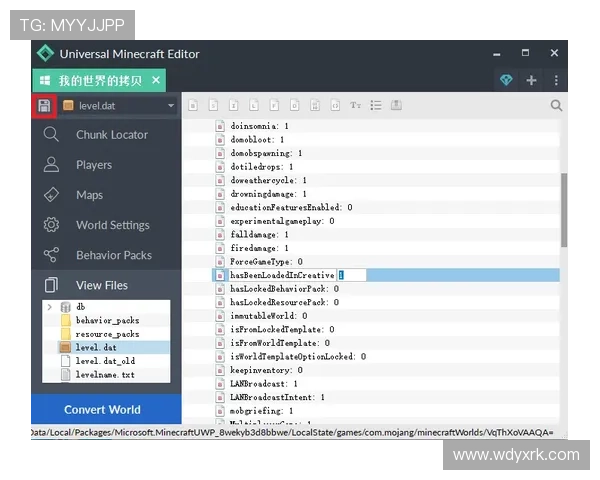Select the isWorldTemplateOptionLocked: 0 entry
The width and height of the screenshot is (600, 480).
click(297, 356)
